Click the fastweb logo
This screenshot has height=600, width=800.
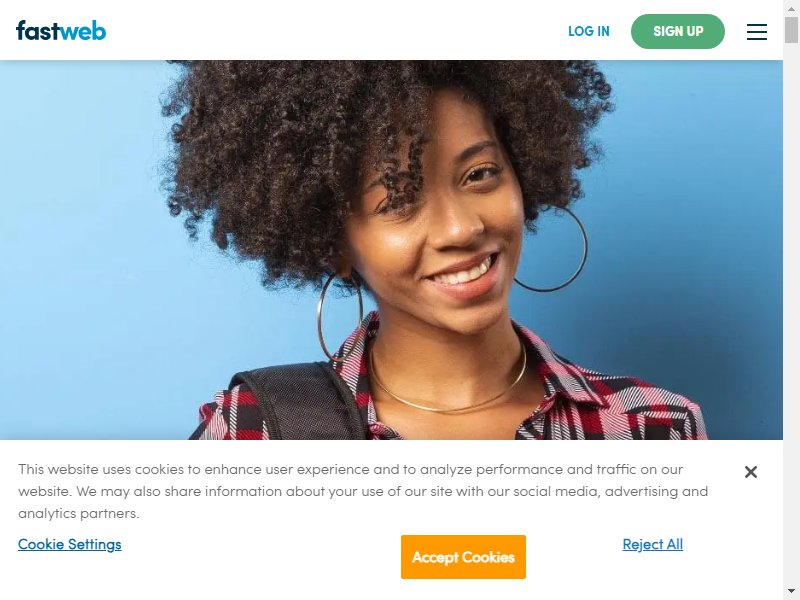point(61,31)
